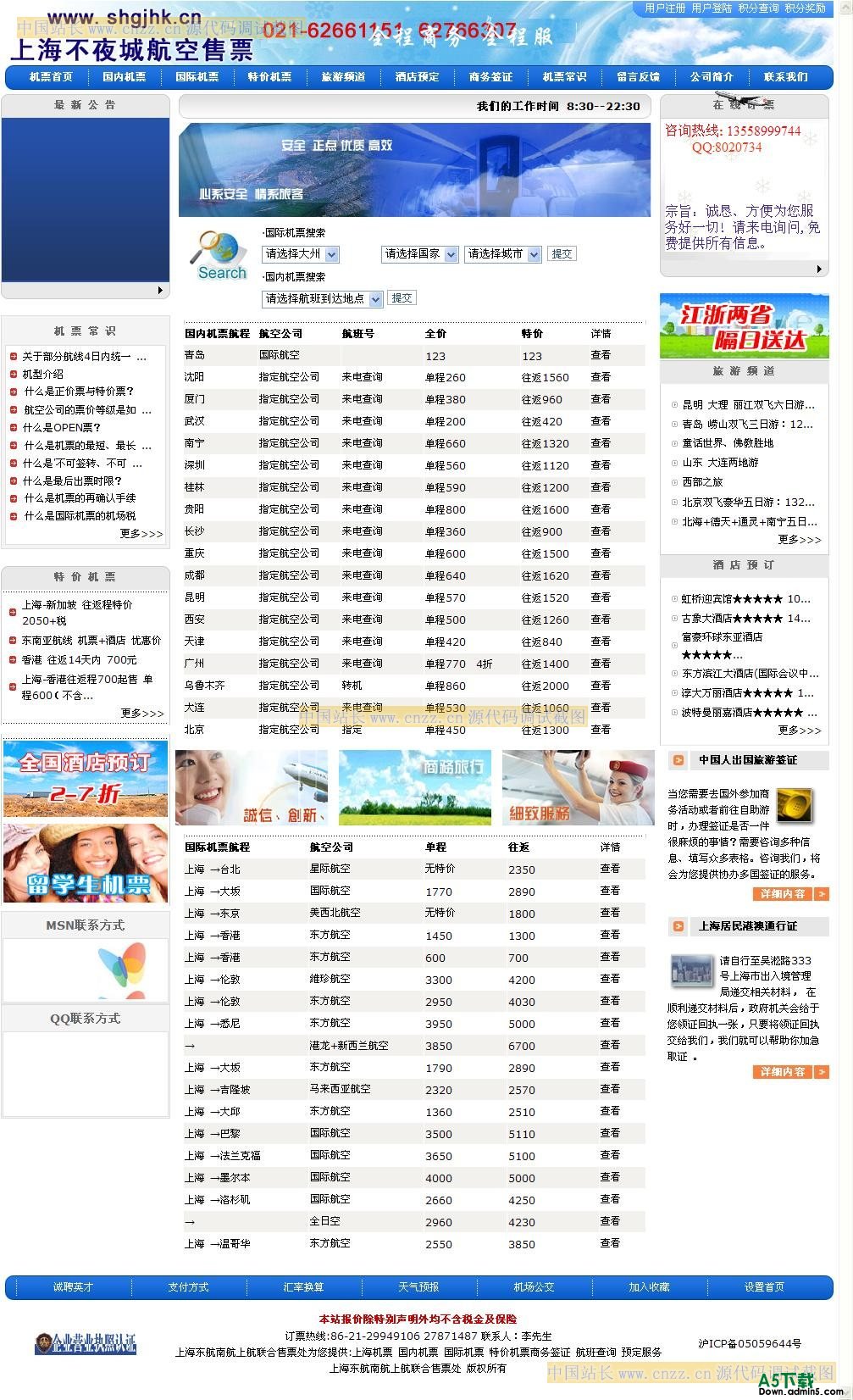Click the orange icon next to 中国人出国旅游签证
Screen dimensions: 853x1400
[x=679, y=760]
